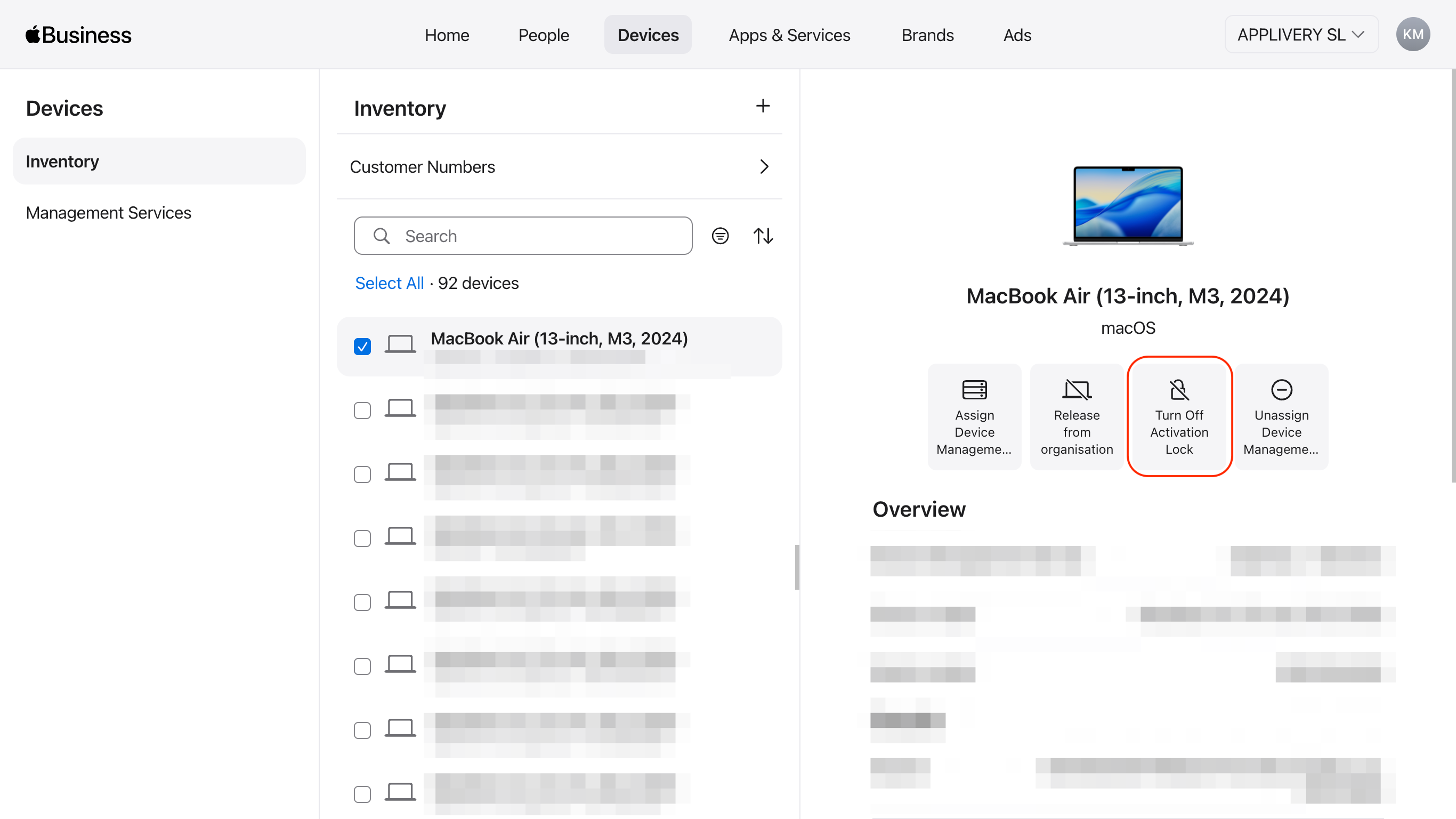
Task: Click the MacBook Air product image
Action: [x=1128, y=205]
